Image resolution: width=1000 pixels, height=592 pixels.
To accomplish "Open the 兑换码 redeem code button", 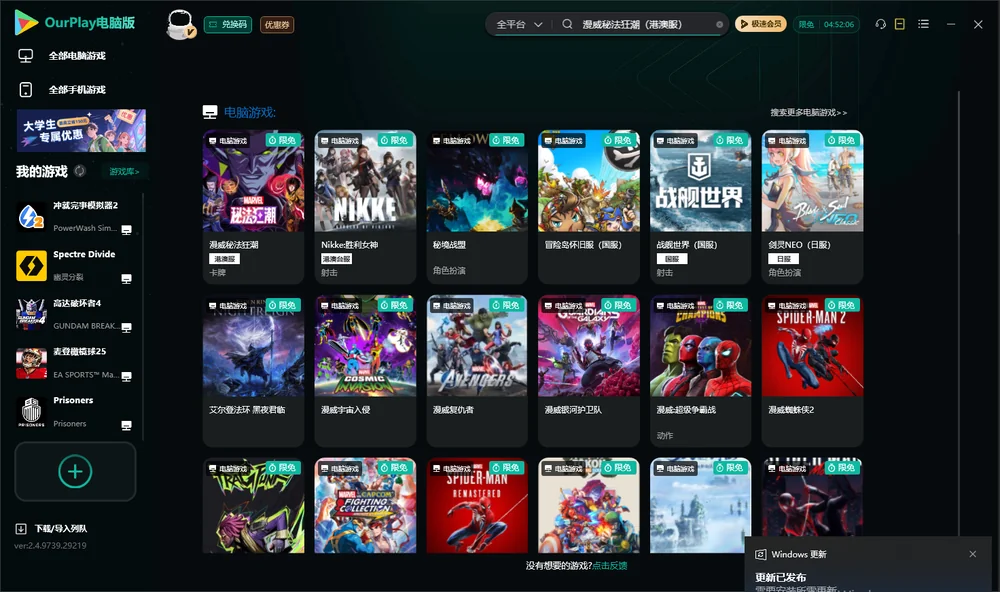I will pyautogui.click(x=228, y=25).
